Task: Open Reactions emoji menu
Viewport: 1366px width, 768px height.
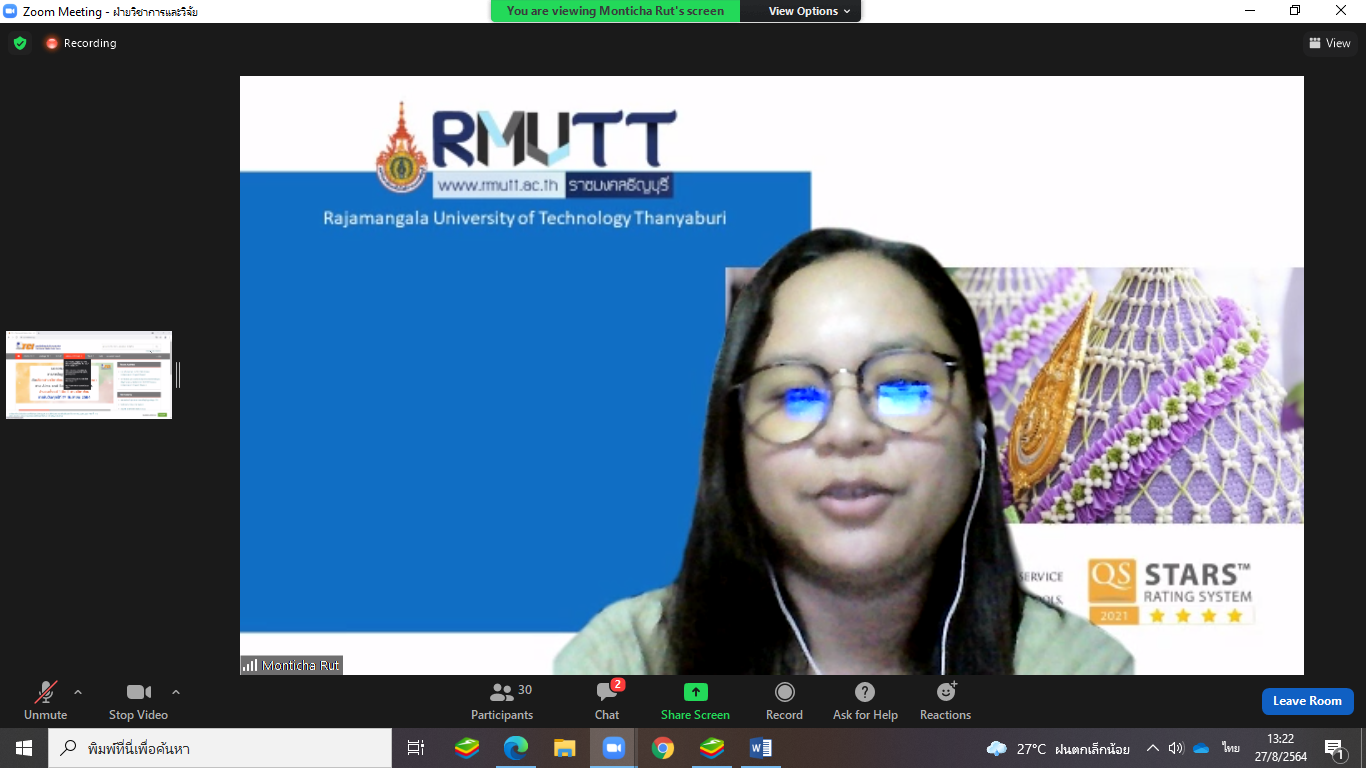Action: (x=945, y=700)
